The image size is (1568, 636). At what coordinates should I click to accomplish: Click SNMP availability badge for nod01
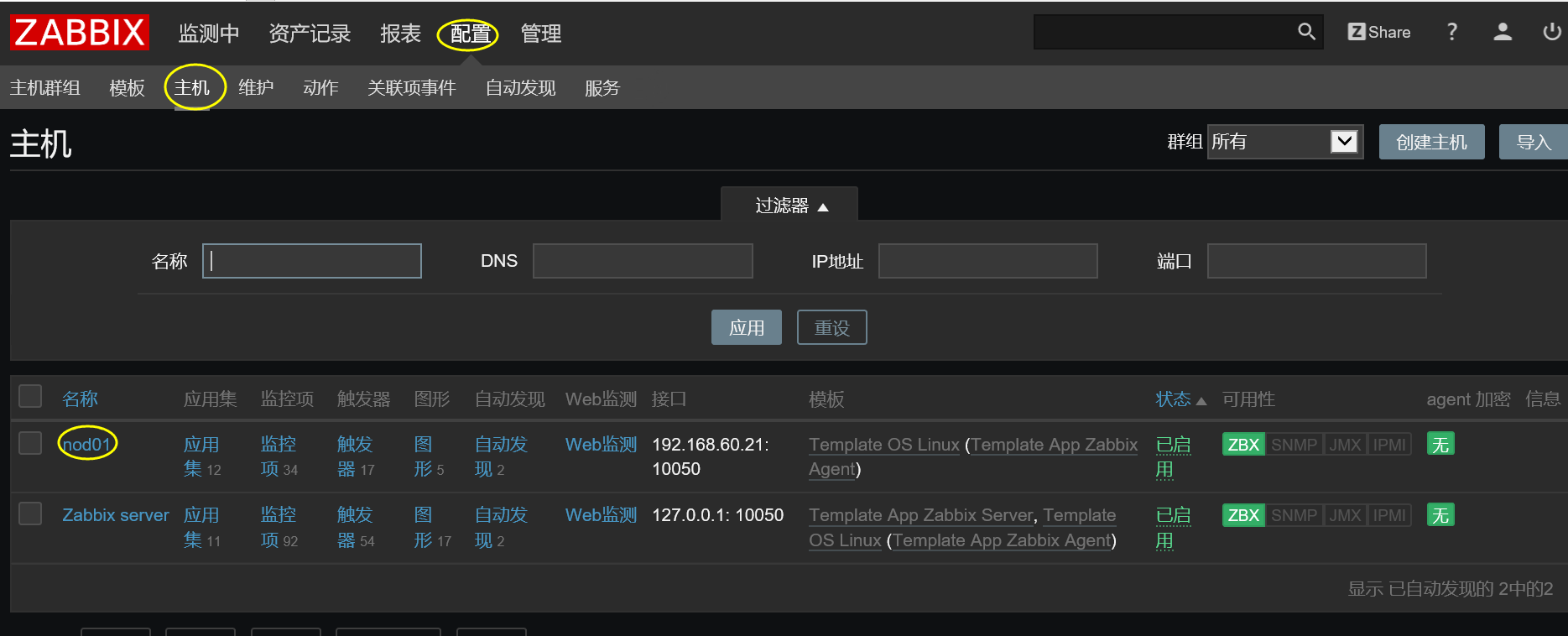pos(1294,445)
